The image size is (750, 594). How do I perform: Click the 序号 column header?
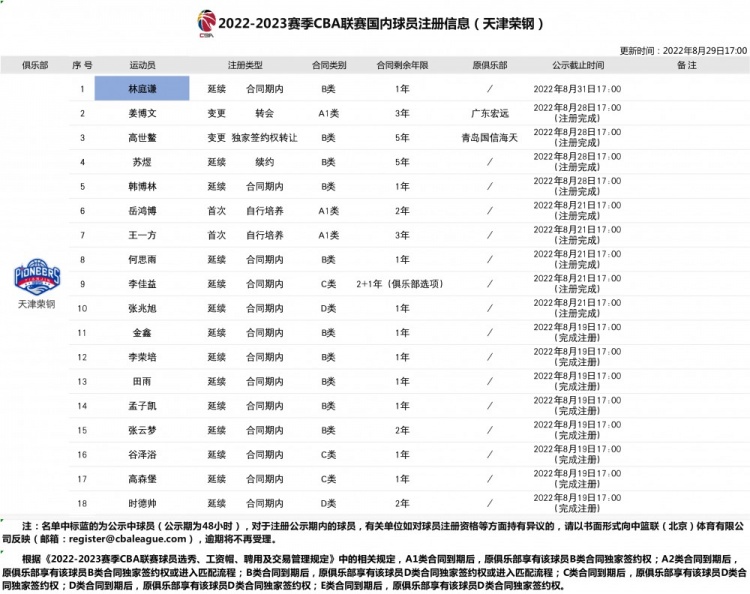[x=82, y=65]
